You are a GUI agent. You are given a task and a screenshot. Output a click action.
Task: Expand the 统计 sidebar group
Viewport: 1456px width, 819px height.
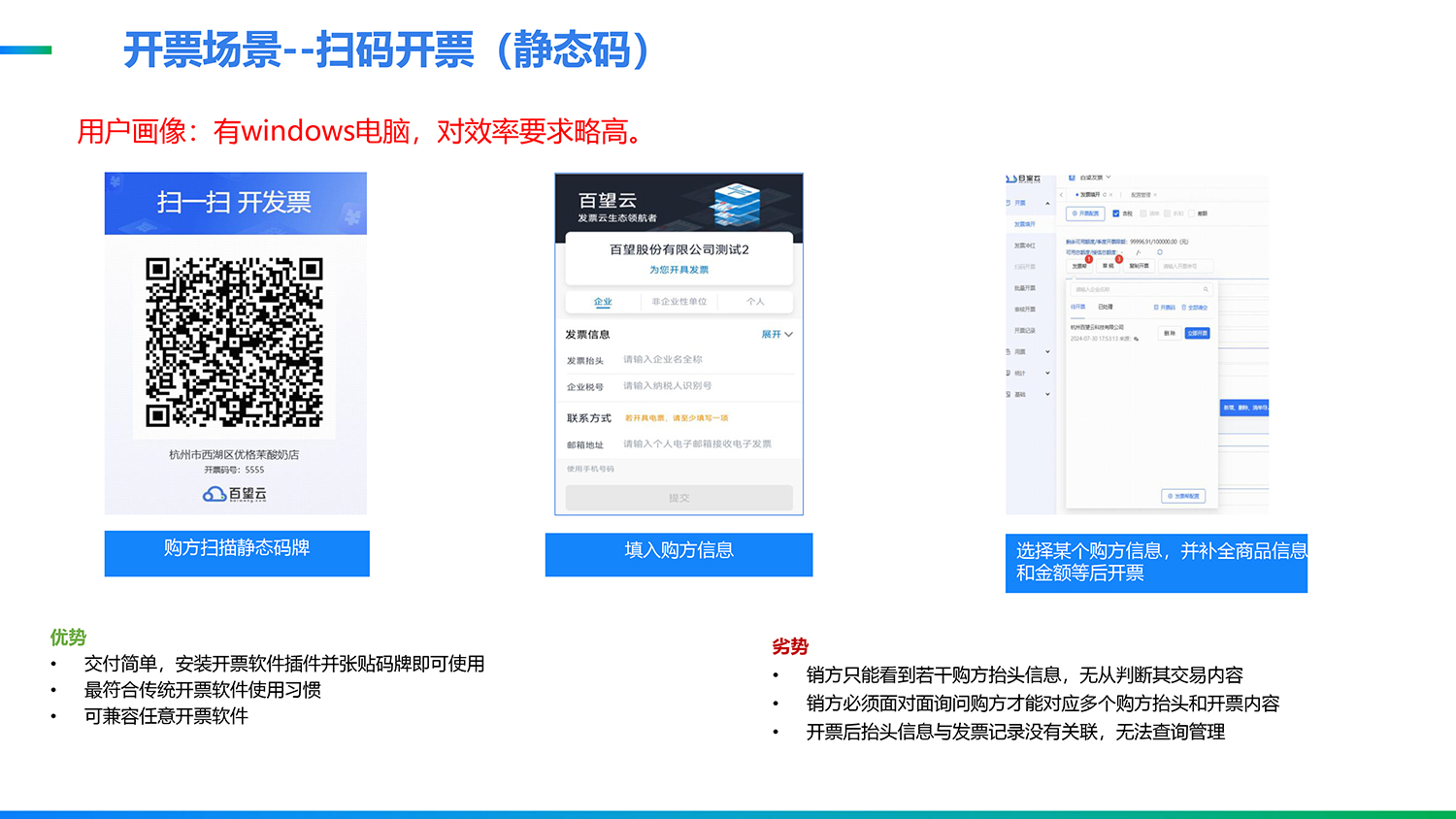1047,374
